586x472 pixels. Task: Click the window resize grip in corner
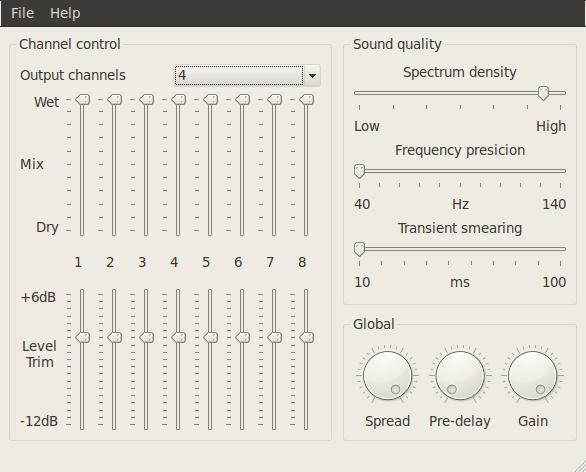click(x=579, y=466)
